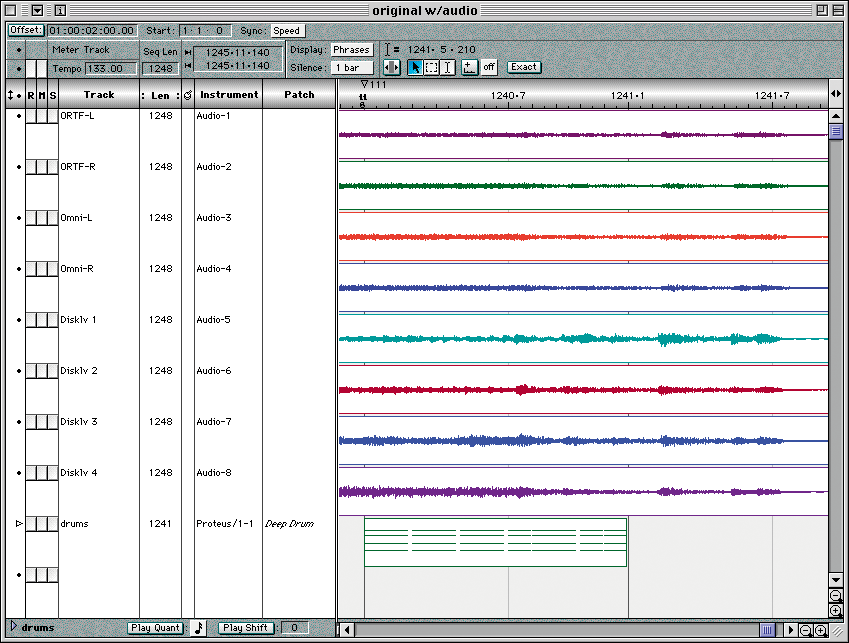This screenshot has width=849, height=643.
Task: Click the Play Shift value field
Action: [295, 628]
